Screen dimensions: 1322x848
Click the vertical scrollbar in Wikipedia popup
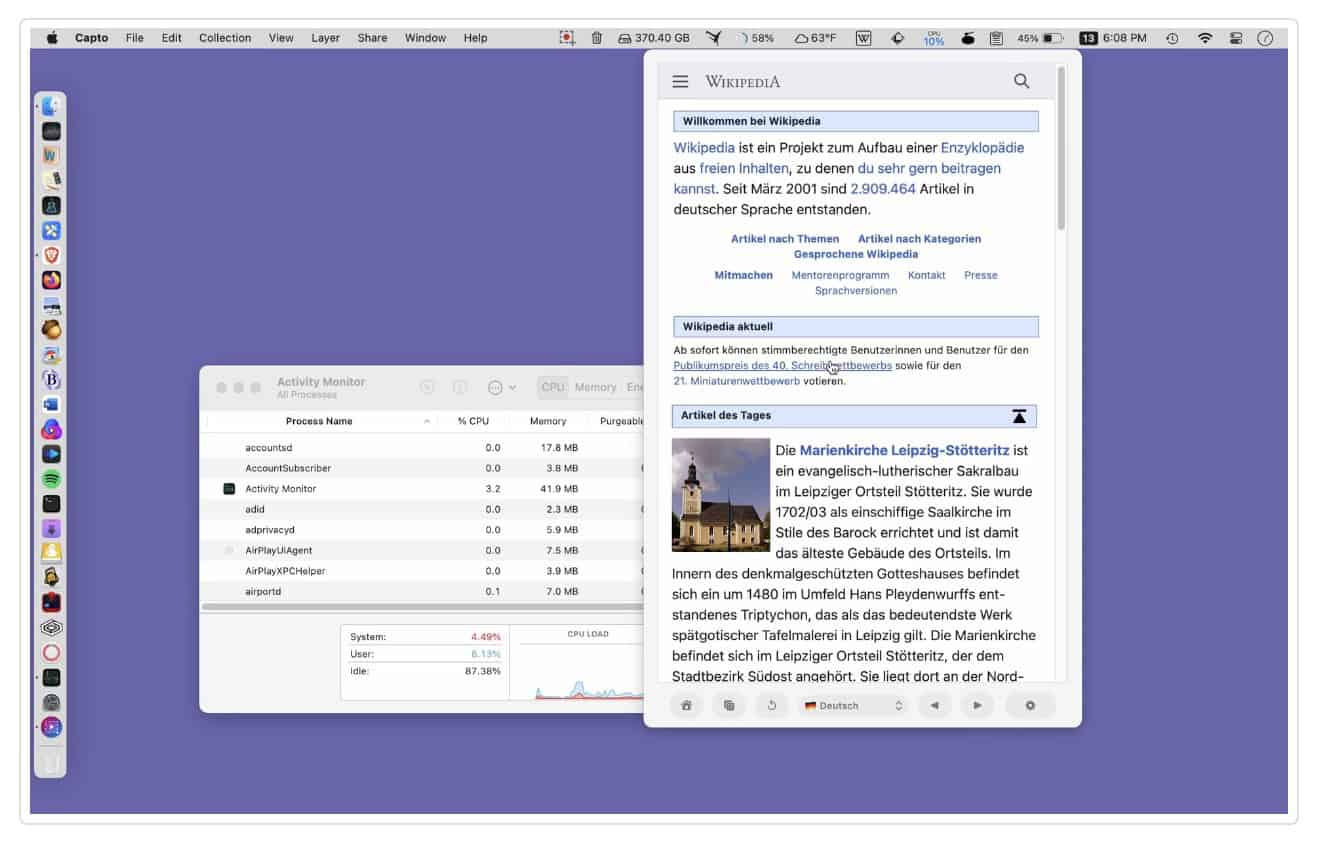click(x=1061, y=150)
